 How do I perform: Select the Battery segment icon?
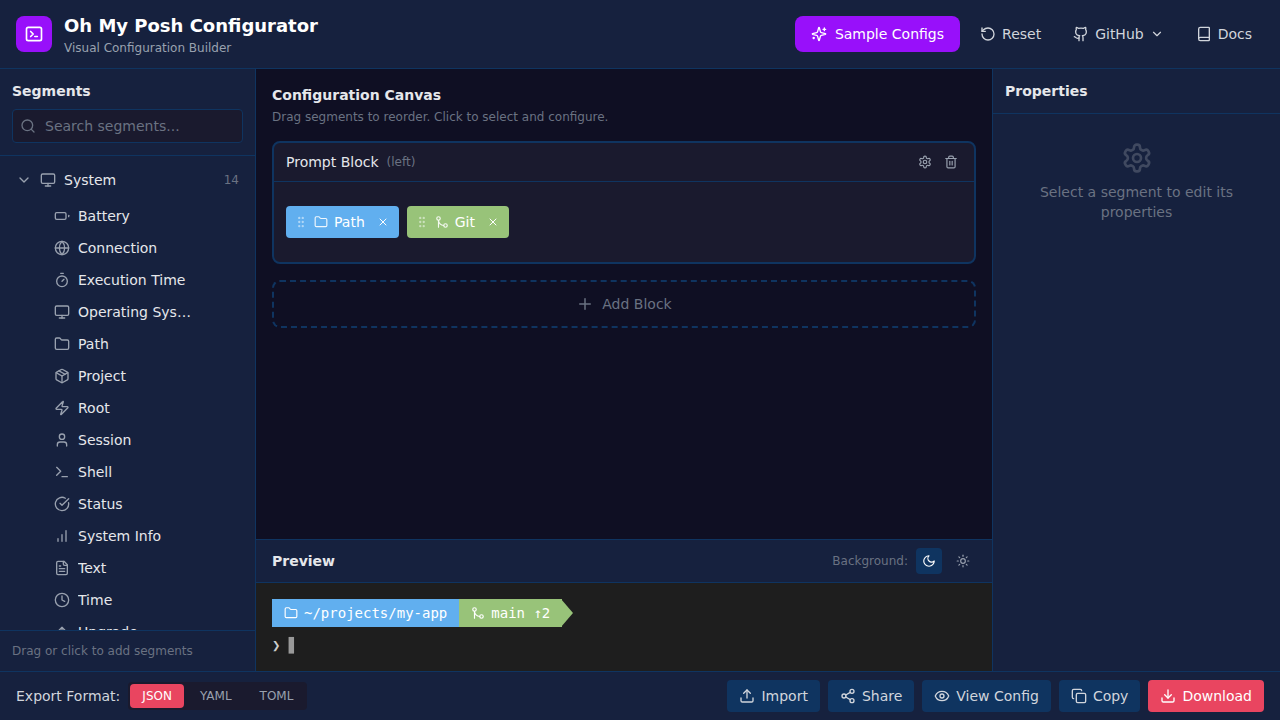point(62,215)
